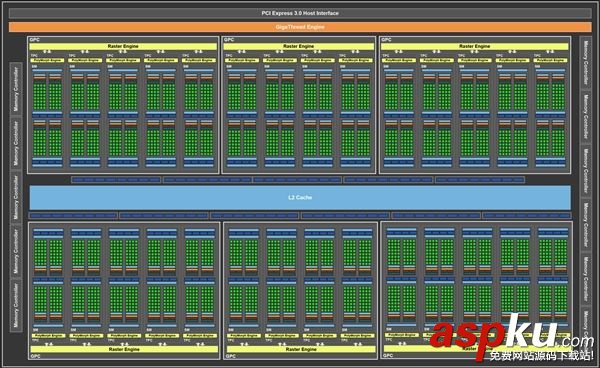The image size is (600, 368).
Task: Select Raster Engine in the bottom-left GPC
Action: (124, 349)
